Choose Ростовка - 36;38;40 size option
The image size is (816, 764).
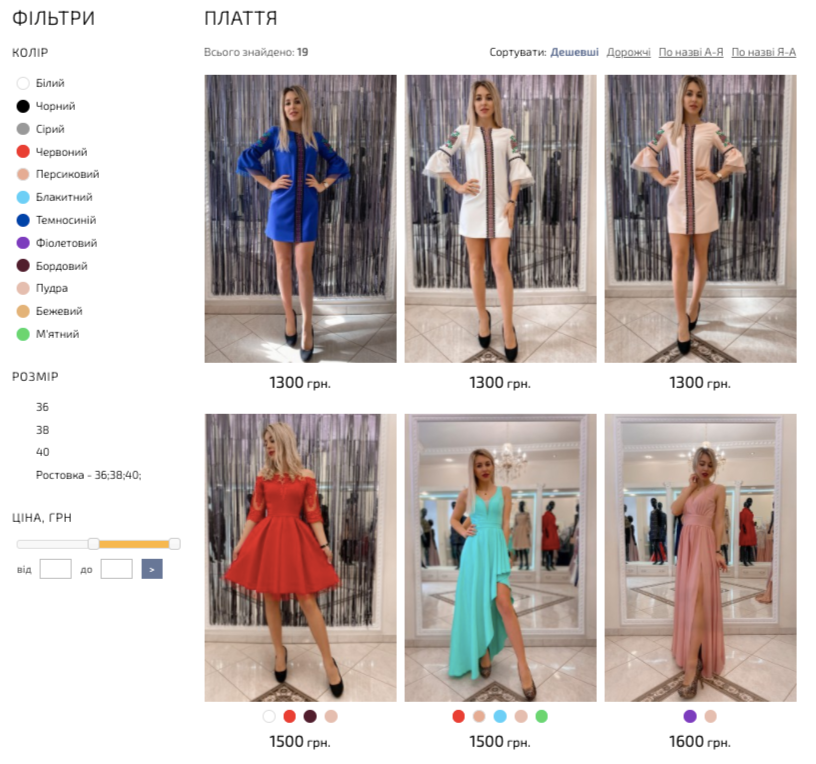[x=88, y=475]
